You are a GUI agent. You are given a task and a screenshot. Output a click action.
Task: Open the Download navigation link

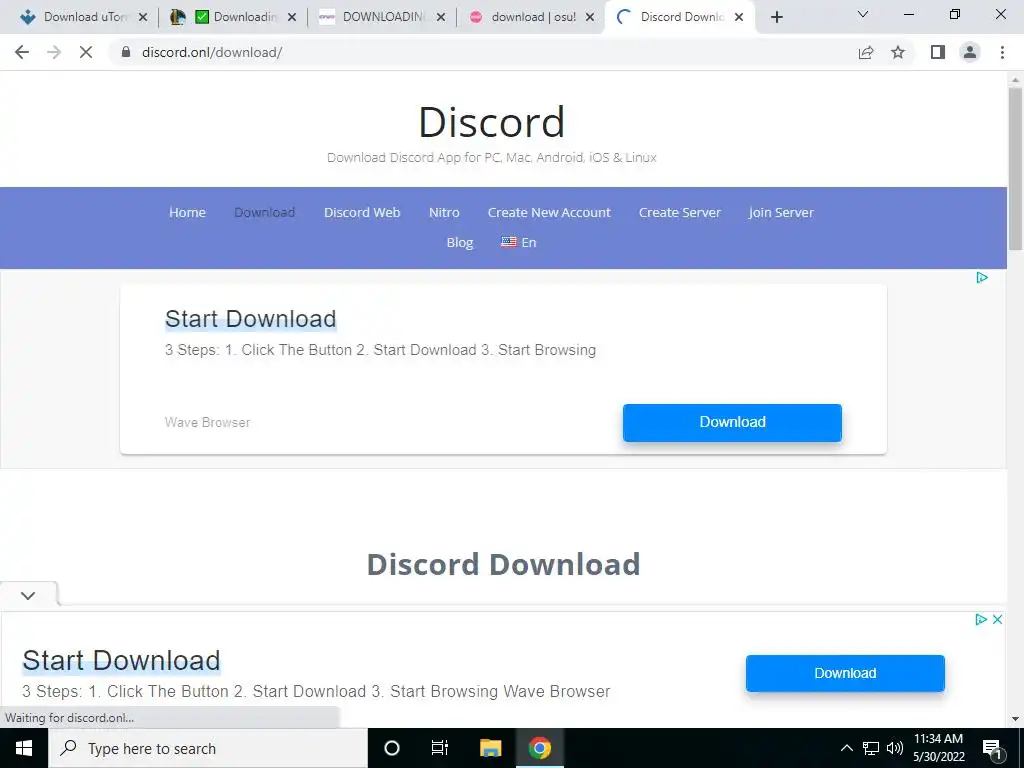tap(264, 212)
